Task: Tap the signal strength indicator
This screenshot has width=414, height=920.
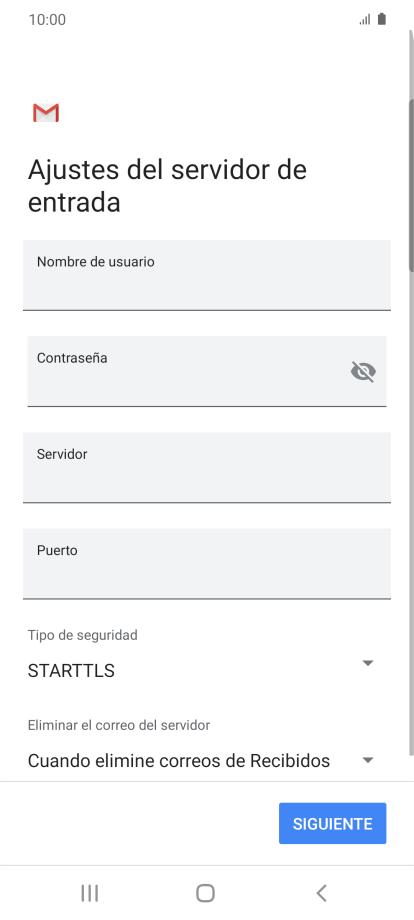Action: pyautogui.click(x=365, y=20)
